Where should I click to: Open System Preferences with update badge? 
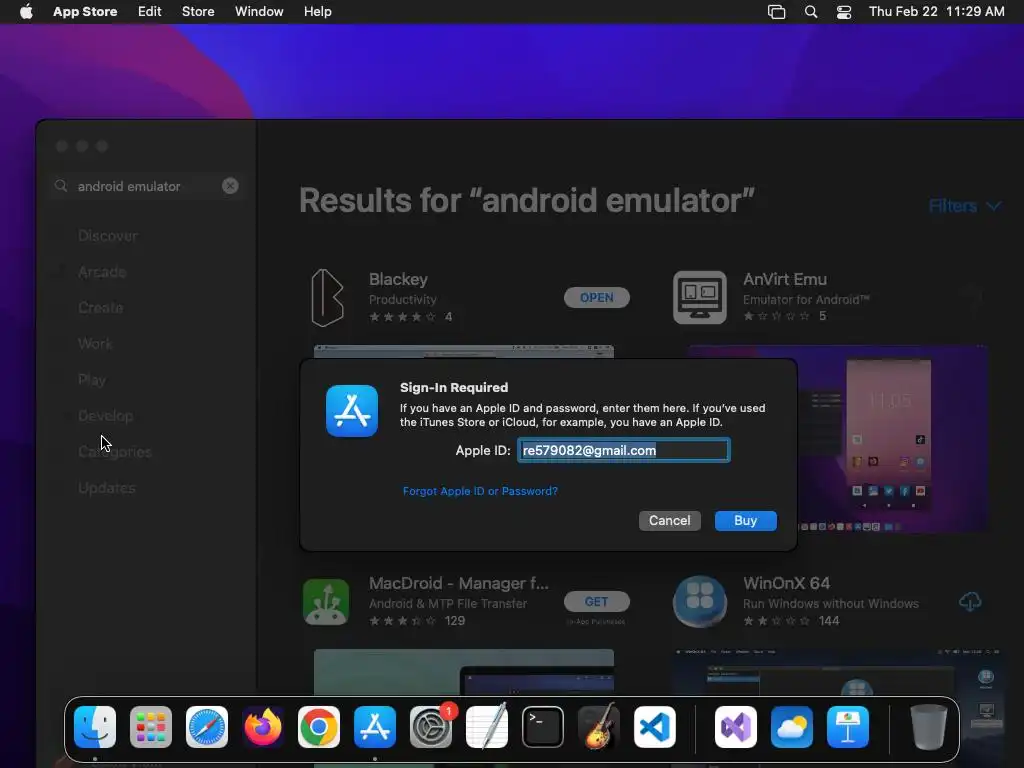[x=431, y=727]
